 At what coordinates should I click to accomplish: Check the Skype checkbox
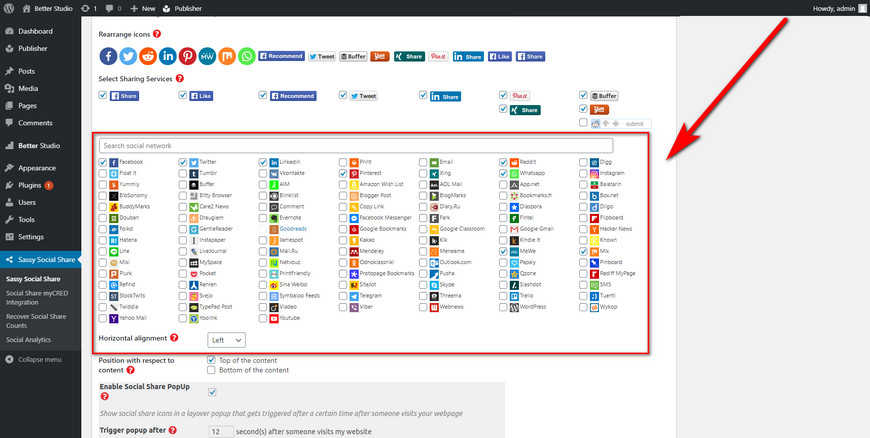coord(423,284)
